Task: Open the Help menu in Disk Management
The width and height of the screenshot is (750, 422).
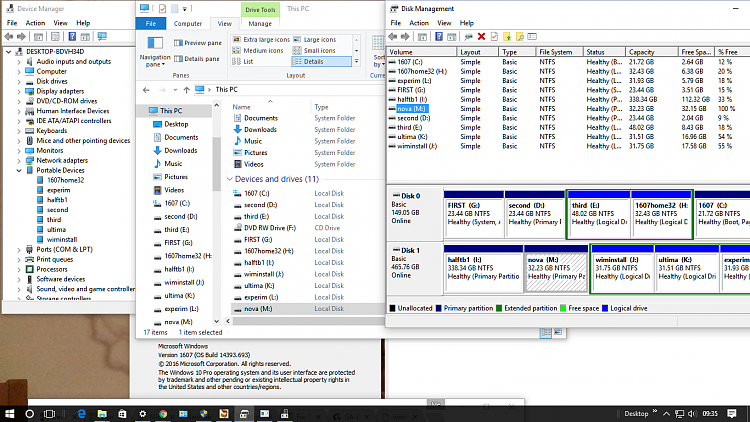Action: click(466, 23)
